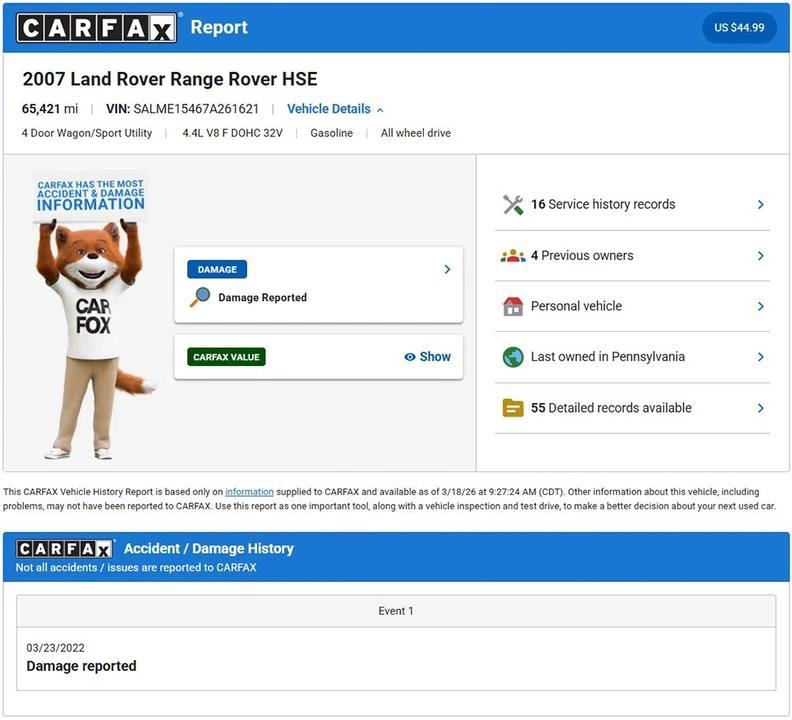Open Last owned in Pennsylvania row
Viewport: 792px width, 720px height.
[632, 357]
